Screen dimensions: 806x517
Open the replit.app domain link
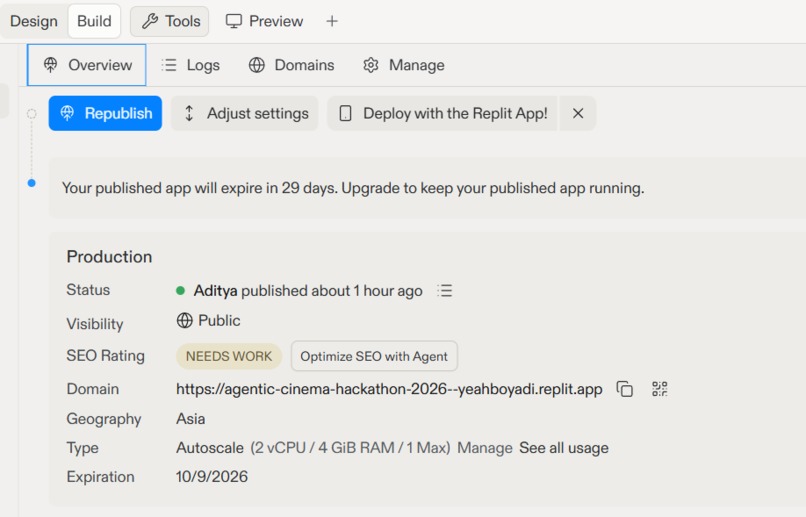(x=389, y=389)
